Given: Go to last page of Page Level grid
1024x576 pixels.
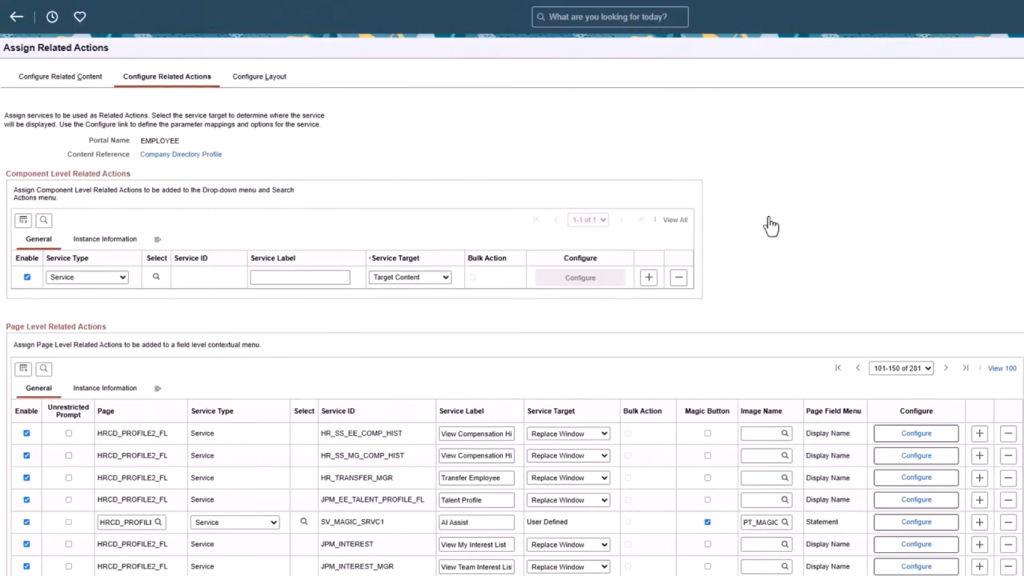Looking at the screenshot, I should 965,368.
